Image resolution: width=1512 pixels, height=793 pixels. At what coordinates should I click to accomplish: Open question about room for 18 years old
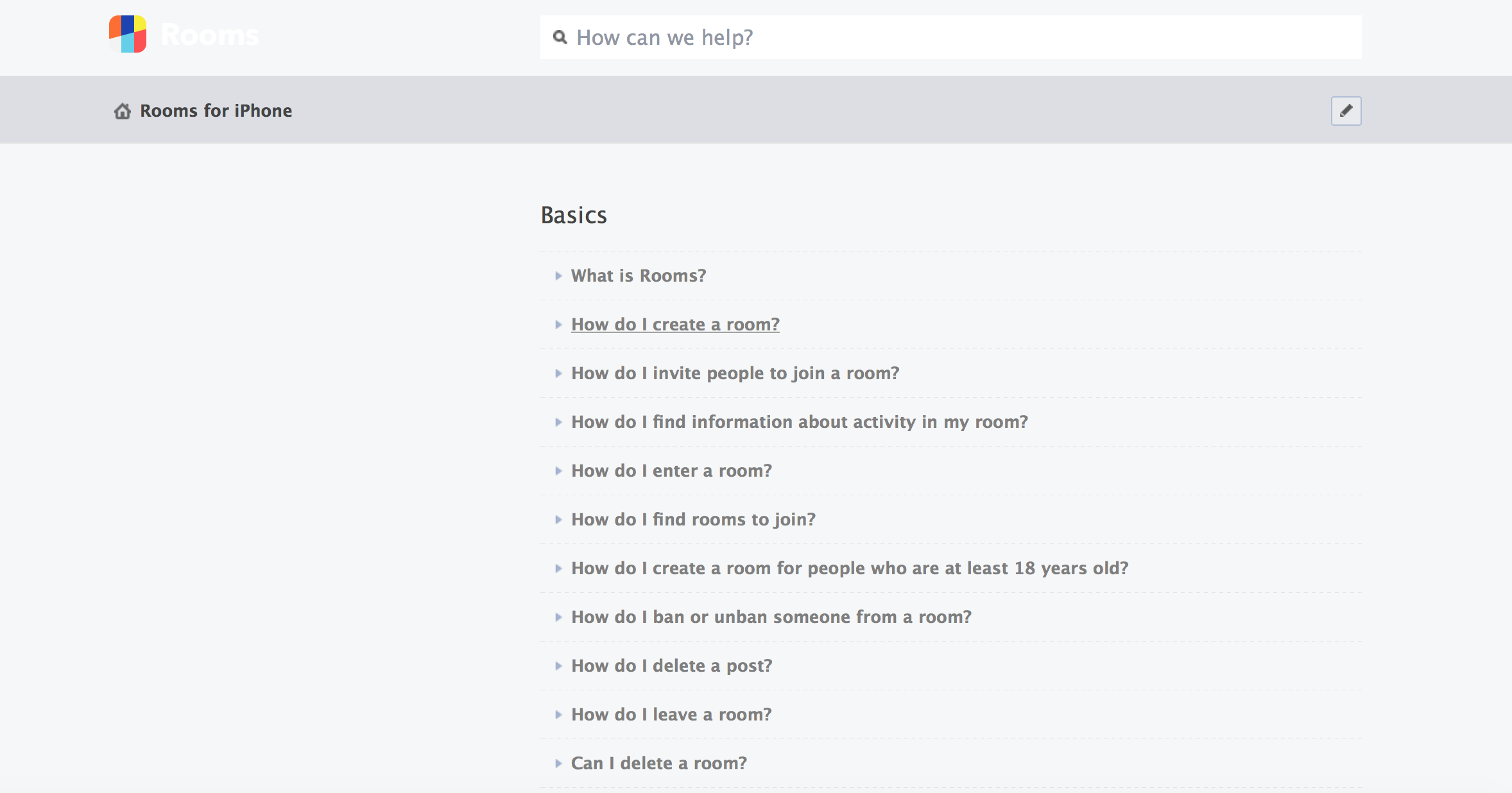[849, 568]
